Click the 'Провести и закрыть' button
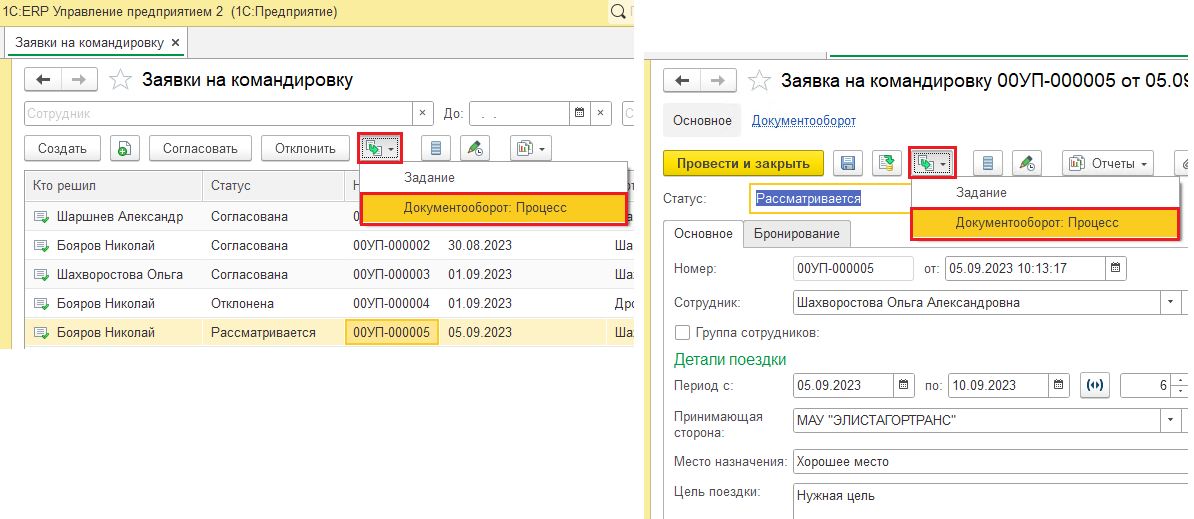This screenshot has width=1194, height=519. pyautogui.click(x=743, y=163)
